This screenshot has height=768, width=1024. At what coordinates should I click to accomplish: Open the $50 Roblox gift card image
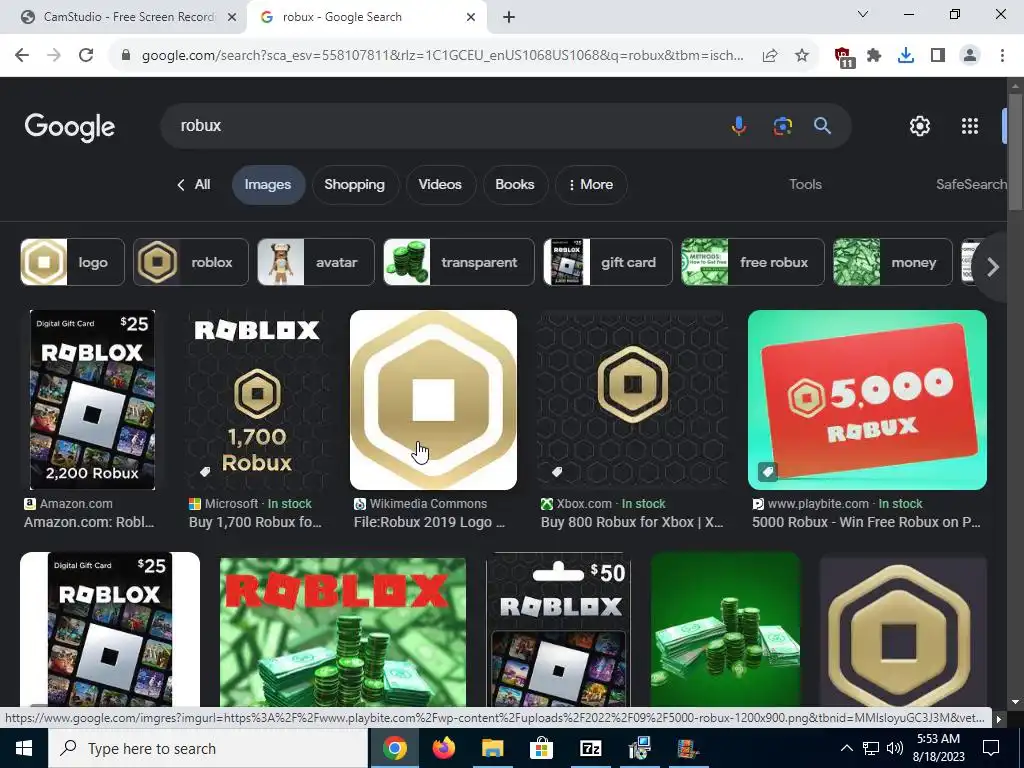click(558, 629)
